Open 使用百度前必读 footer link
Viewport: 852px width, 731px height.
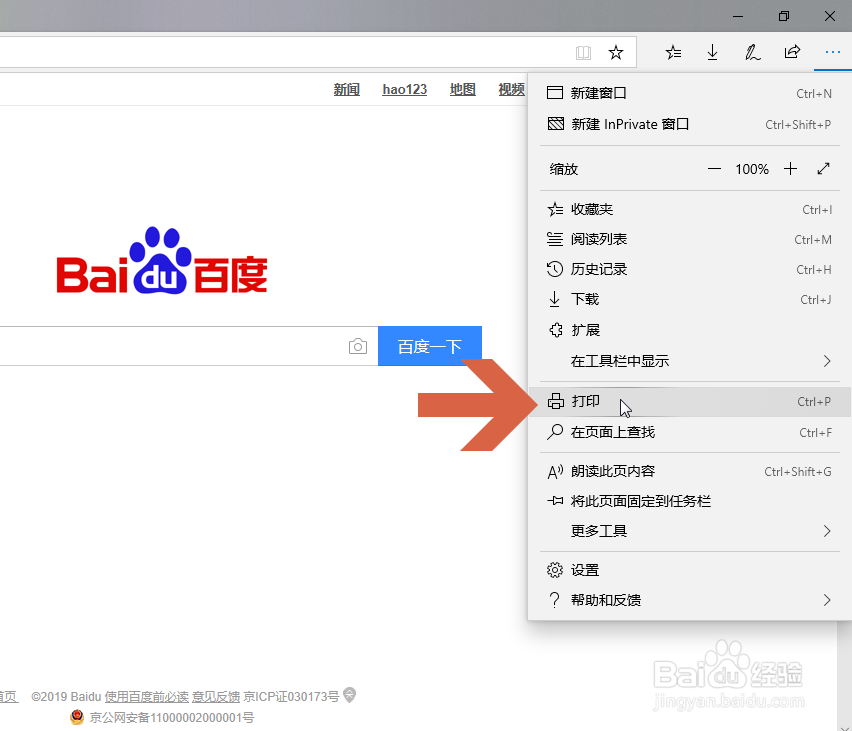(147, 697)
